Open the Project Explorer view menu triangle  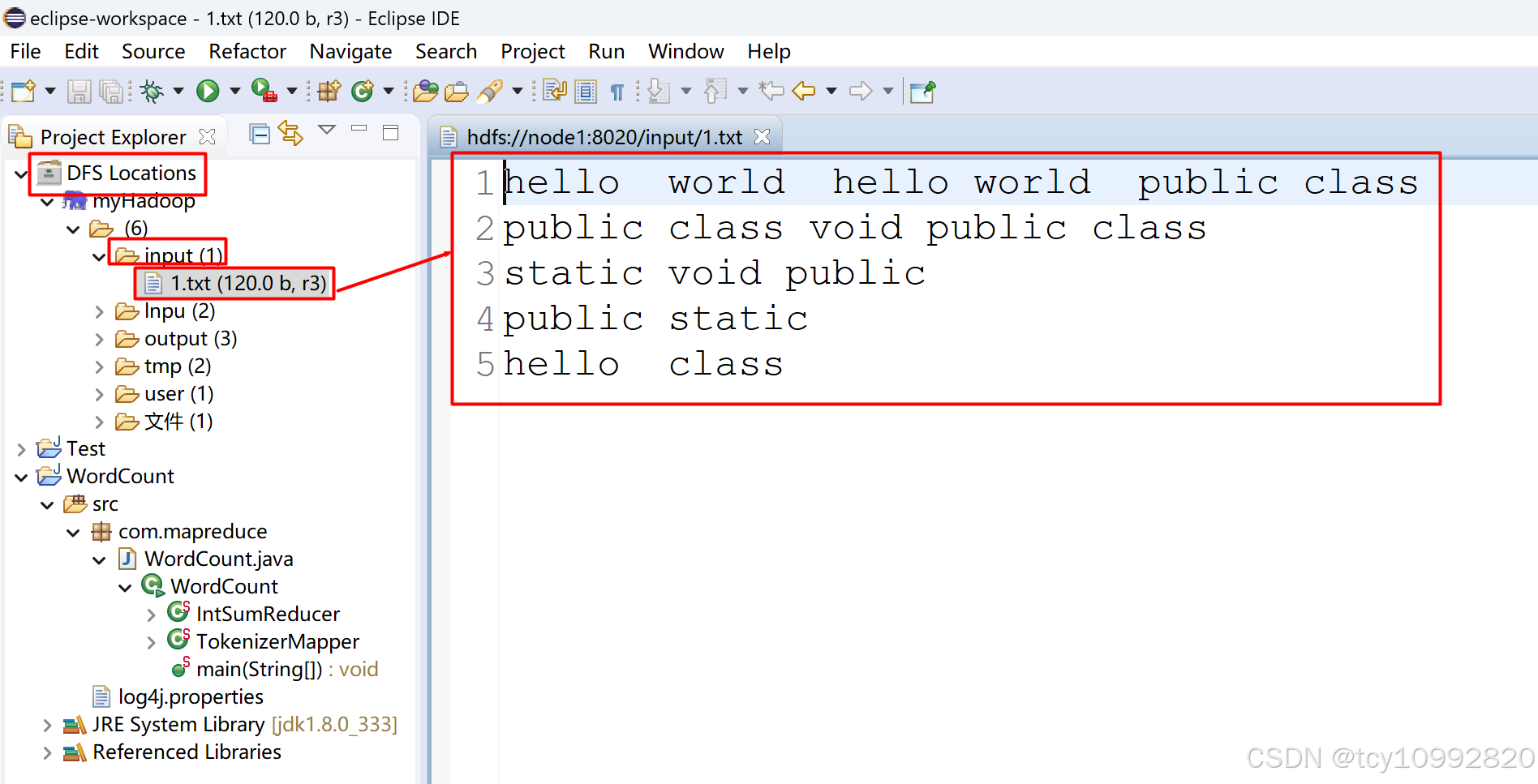pos(327,130)
